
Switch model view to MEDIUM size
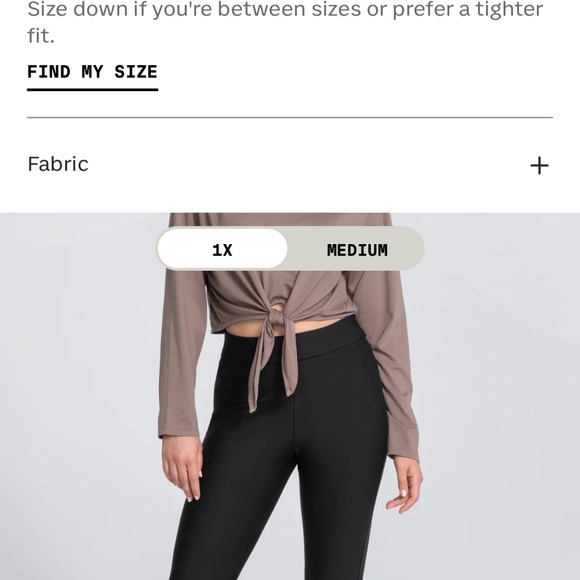pyautogui.click(x=357, y=250)
